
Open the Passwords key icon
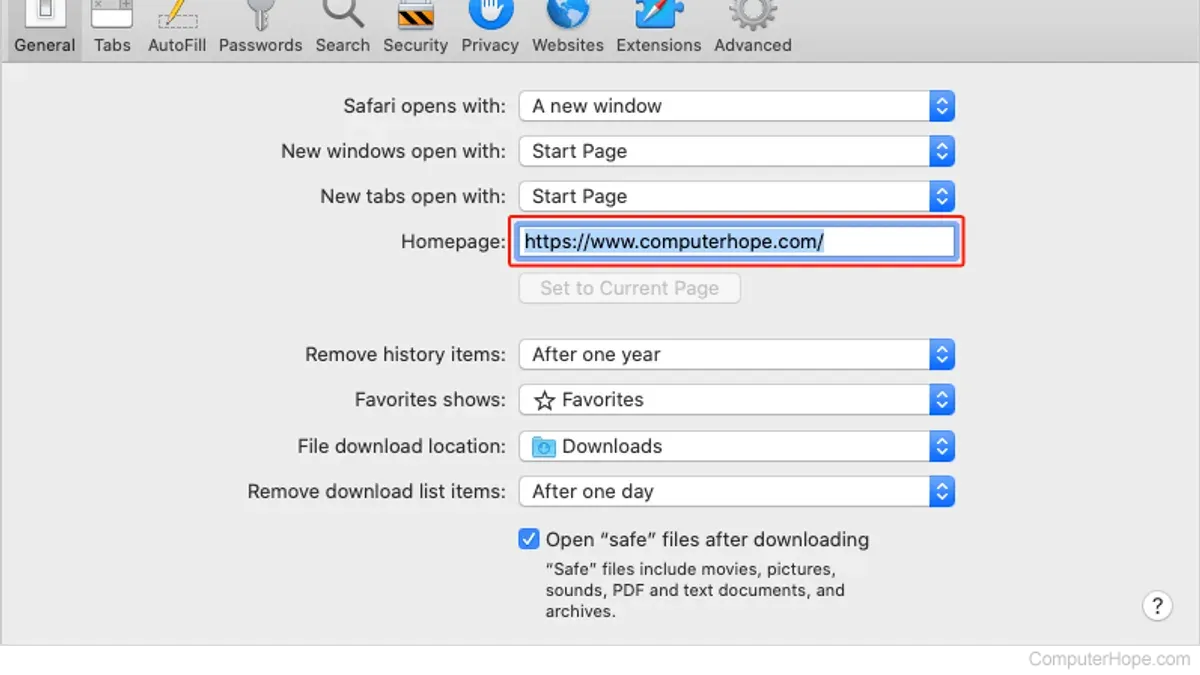coord(260,14)
